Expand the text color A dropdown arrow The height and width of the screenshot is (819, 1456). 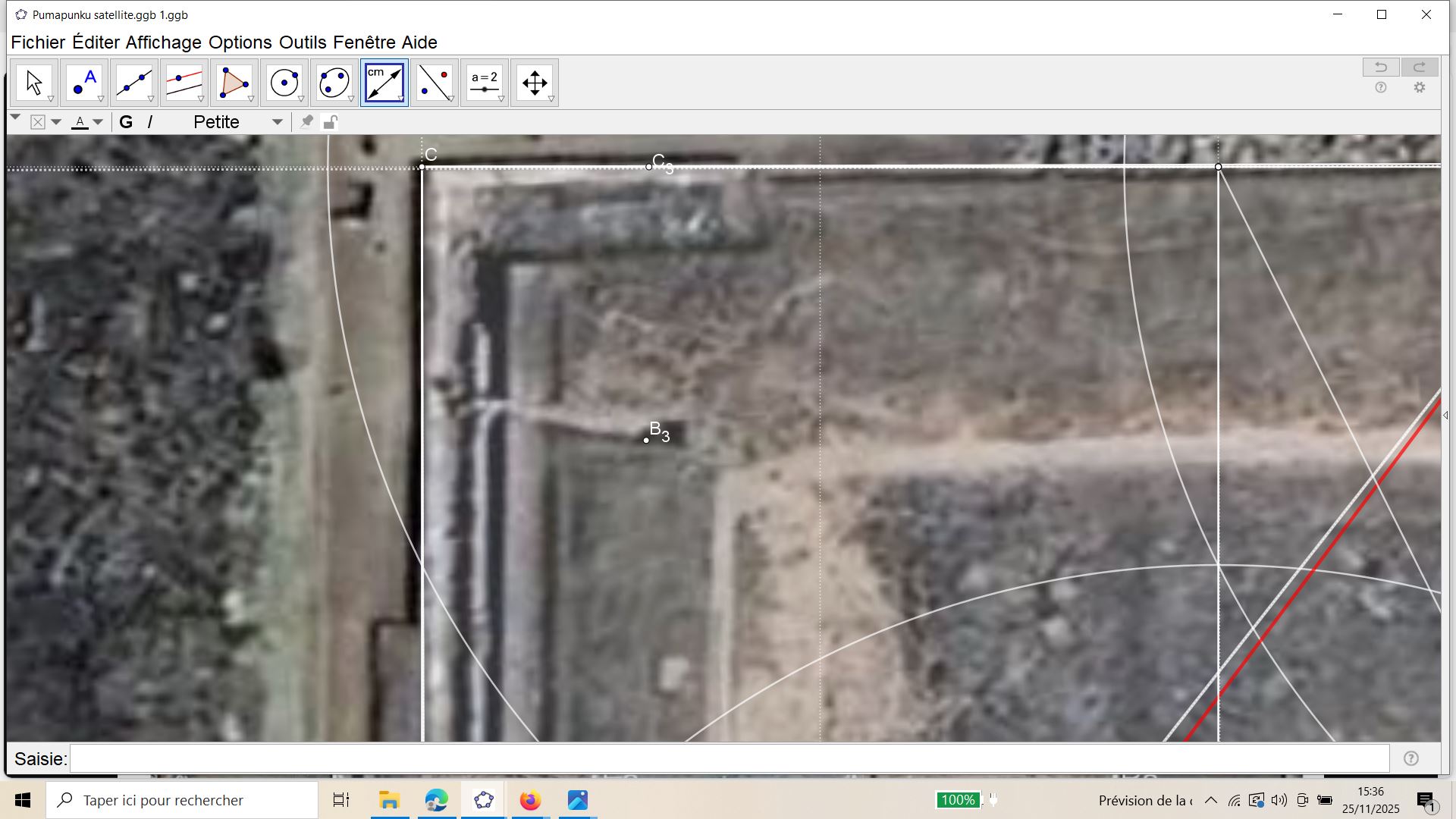coord(98,122)
